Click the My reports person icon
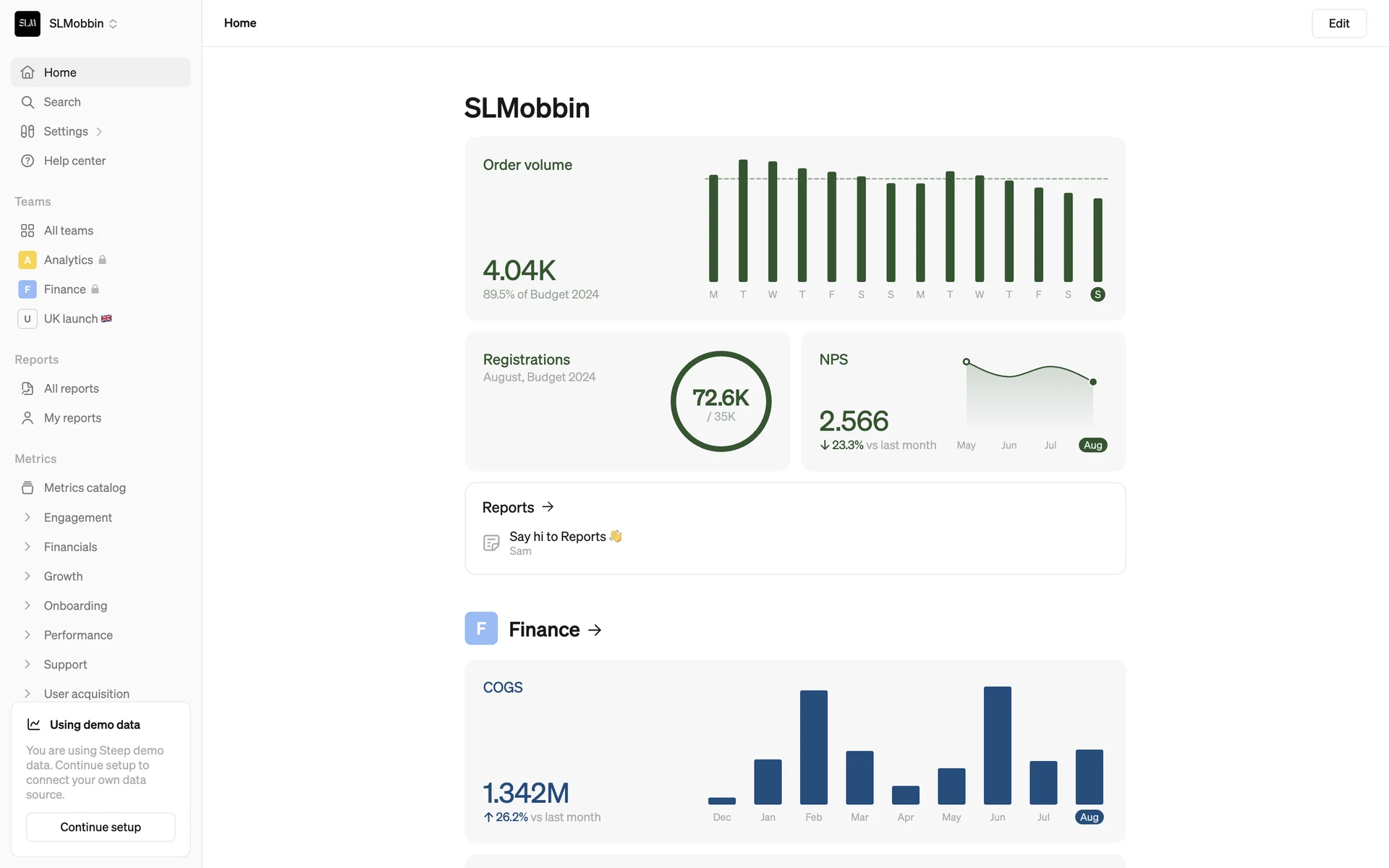This screenshot has height=868, width=1389. (27, 418)
